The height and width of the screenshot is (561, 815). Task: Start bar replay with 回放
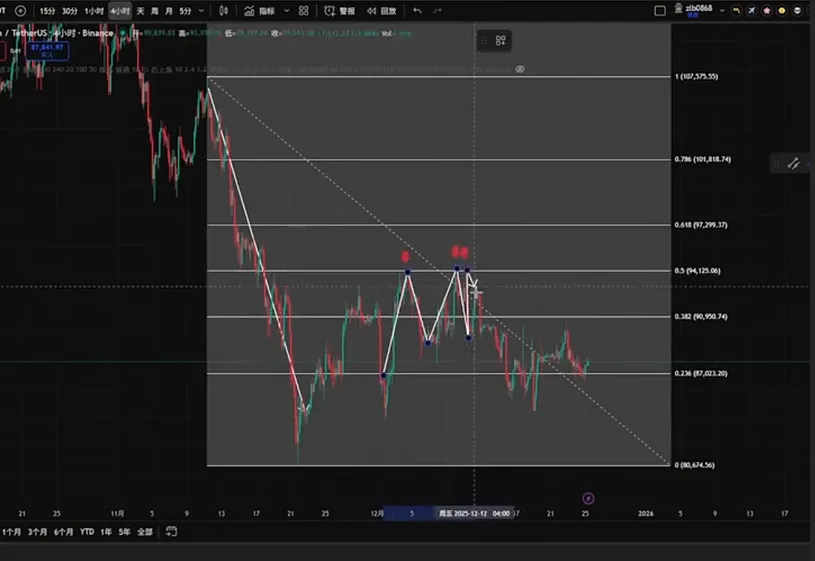[381, 10]
